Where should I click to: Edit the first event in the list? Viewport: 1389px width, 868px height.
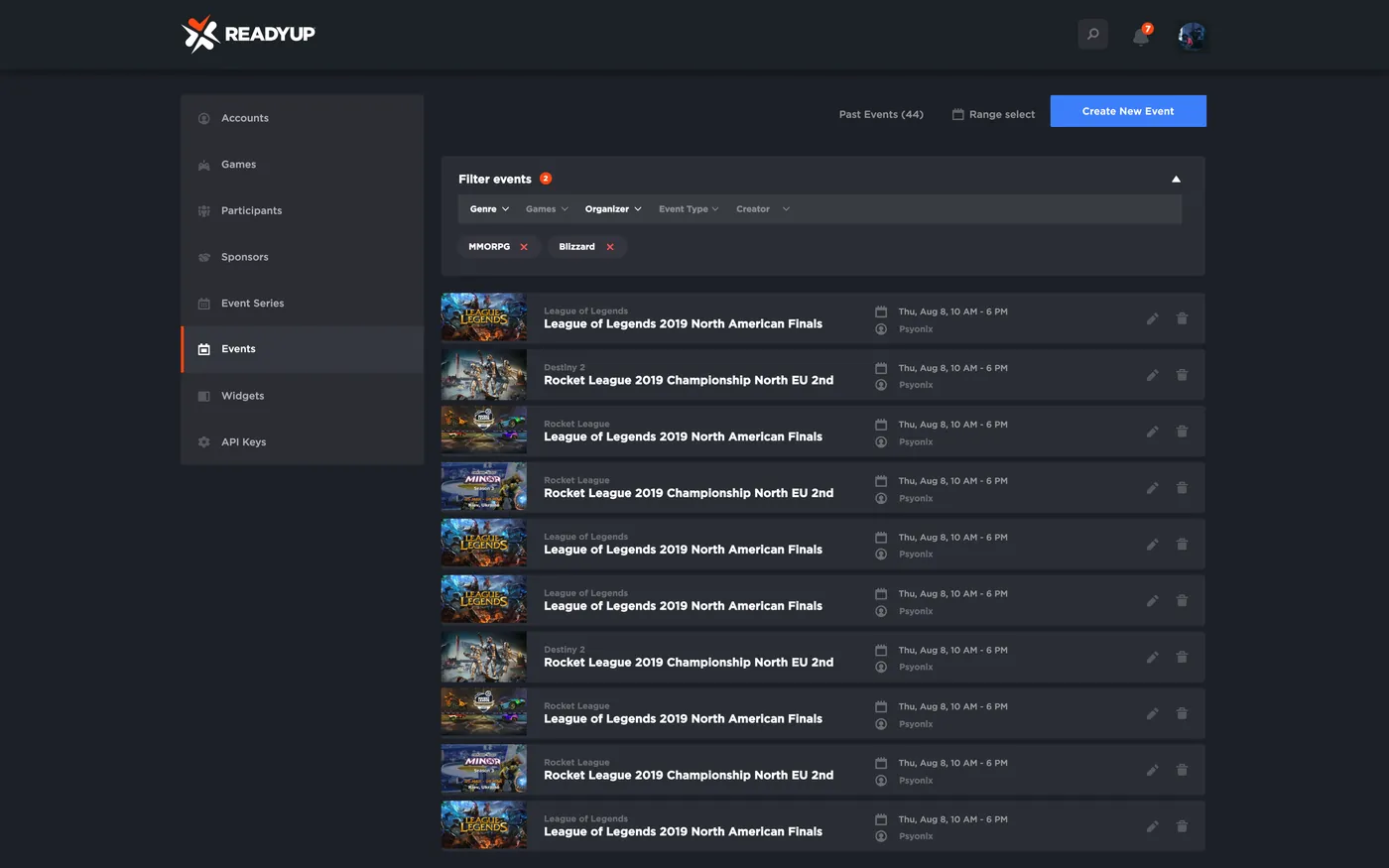point(1152,319)
